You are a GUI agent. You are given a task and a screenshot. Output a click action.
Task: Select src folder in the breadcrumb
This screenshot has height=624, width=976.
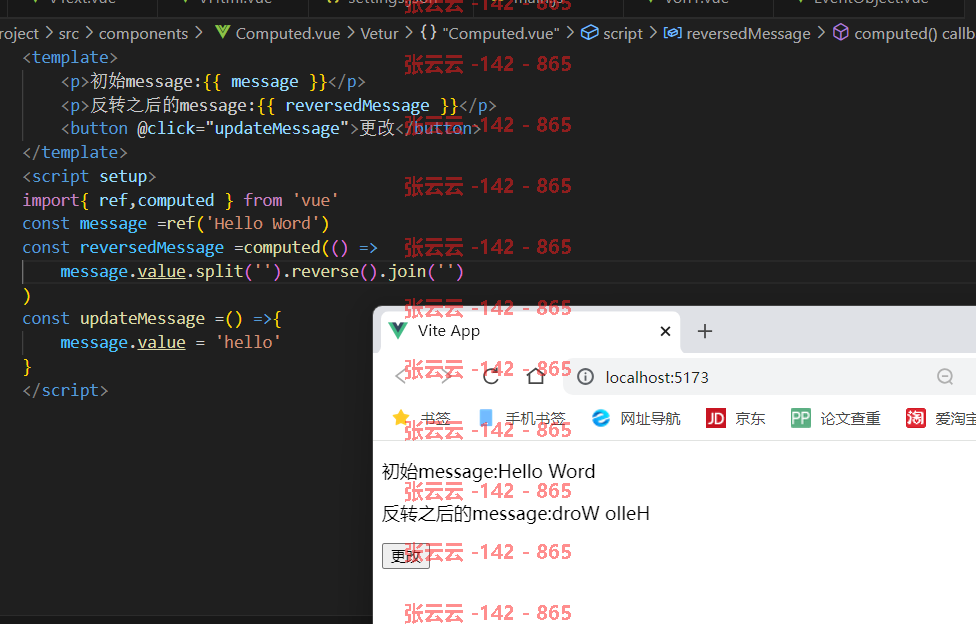pyautogui.click(x=68, y=34)
